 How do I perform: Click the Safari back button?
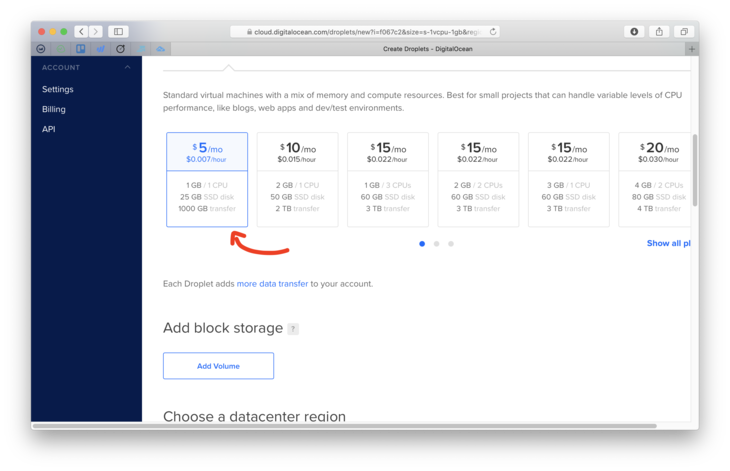(81, 32)
